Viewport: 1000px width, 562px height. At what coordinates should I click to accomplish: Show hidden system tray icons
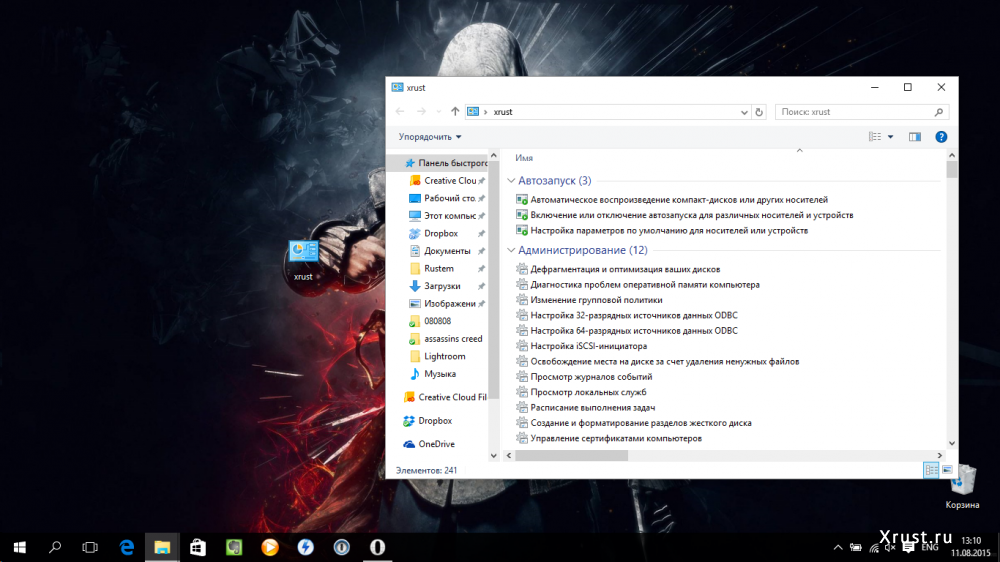838,547
